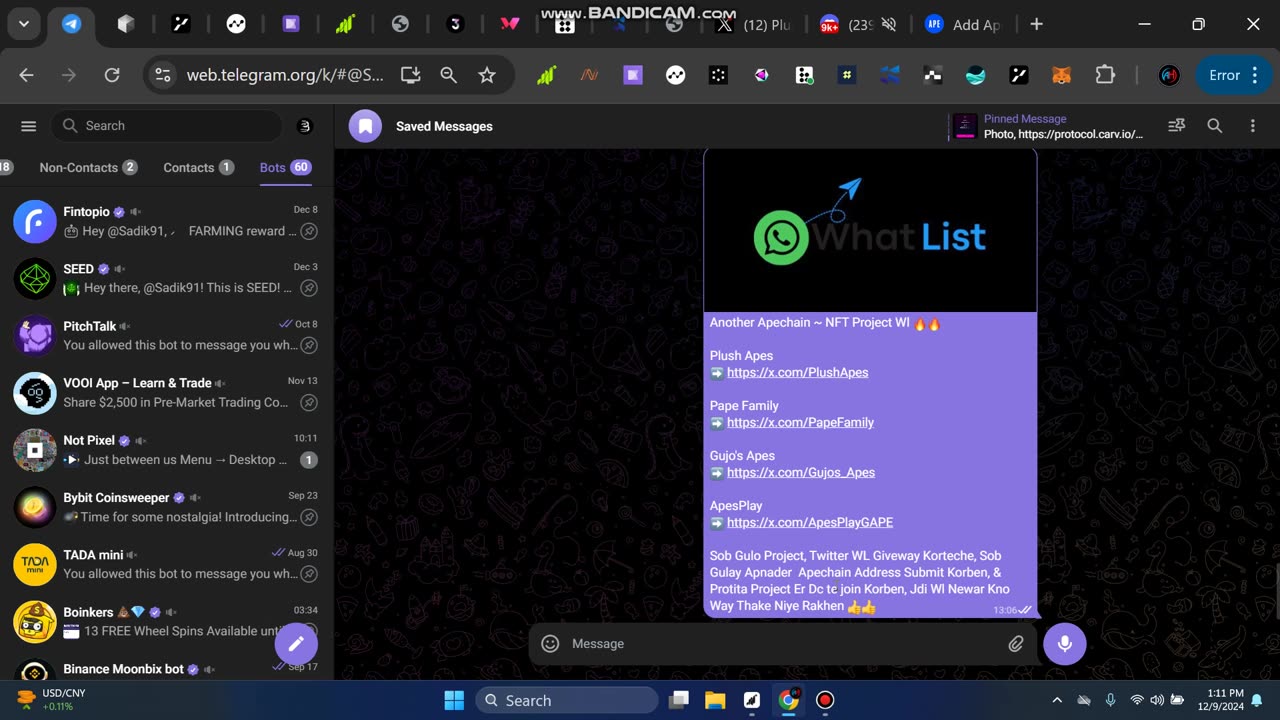Click the new message pencil button
Image resolution: width=1280 pixels, height=720 pixels.
(x=296, y=643)
